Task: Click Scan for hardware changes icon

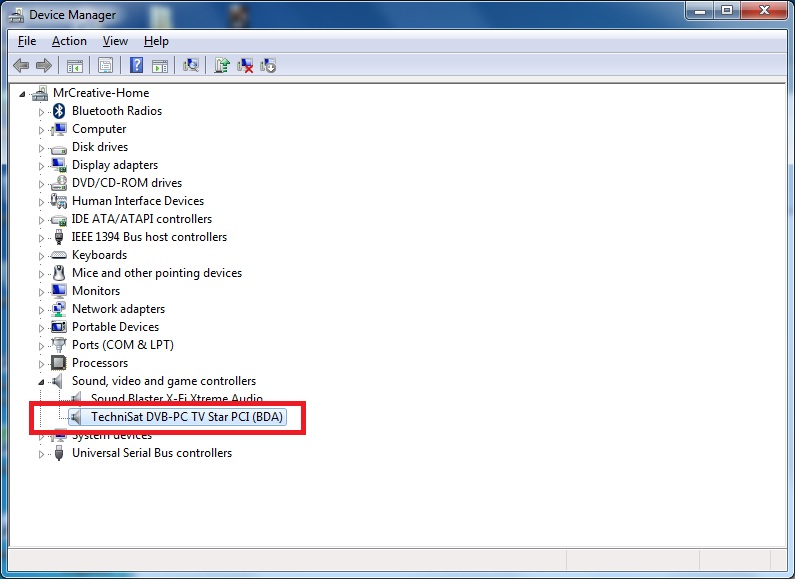Action: pyautogui.click(x=191, y=66)
